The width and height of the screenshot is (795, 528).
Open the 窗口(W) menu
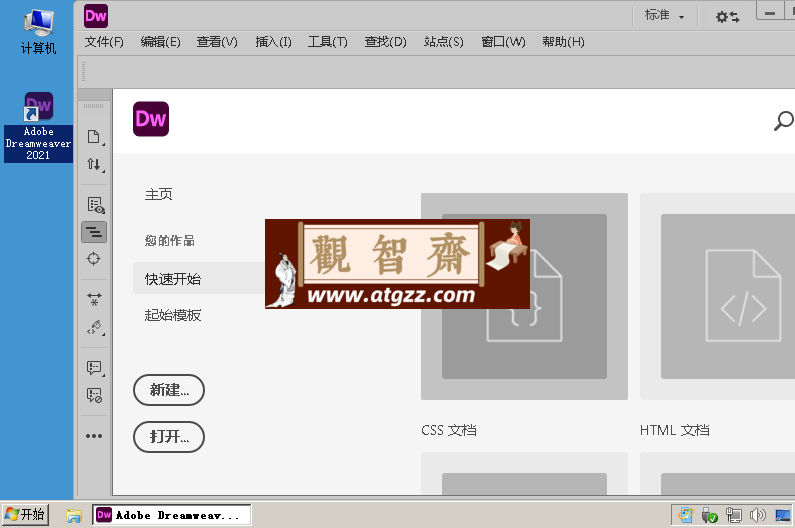503,42
